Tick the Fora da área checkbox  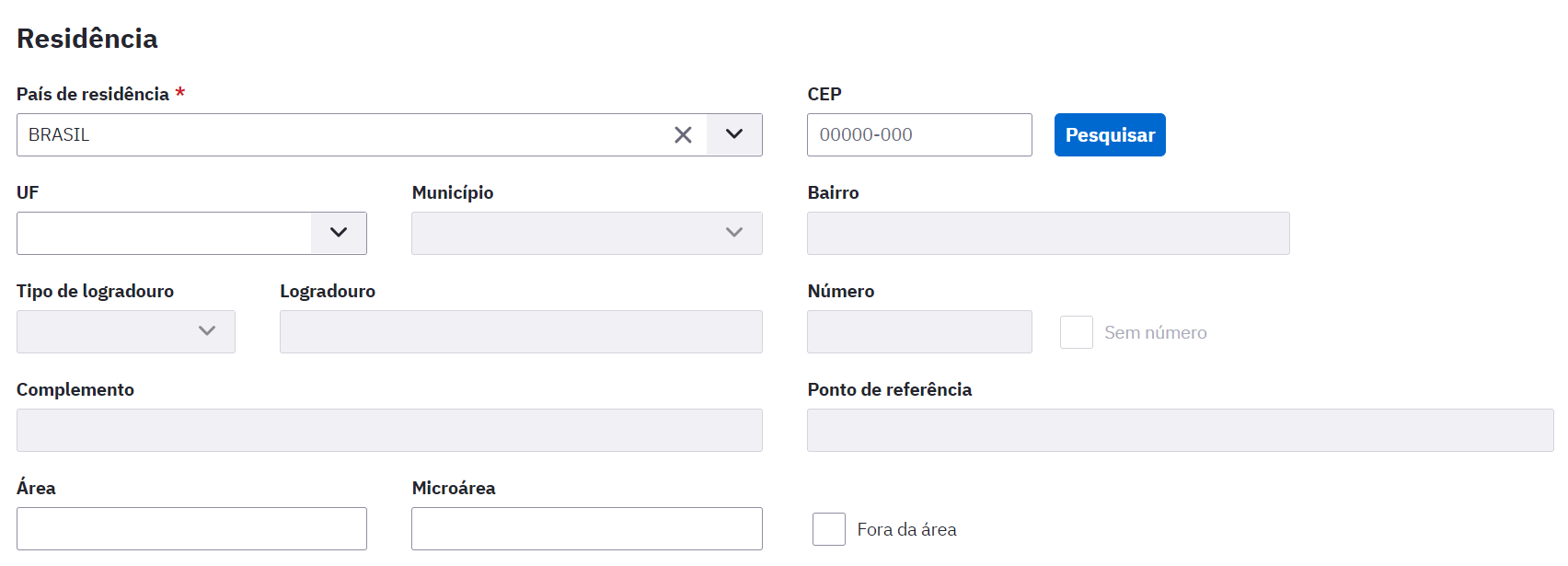point(829,529)
